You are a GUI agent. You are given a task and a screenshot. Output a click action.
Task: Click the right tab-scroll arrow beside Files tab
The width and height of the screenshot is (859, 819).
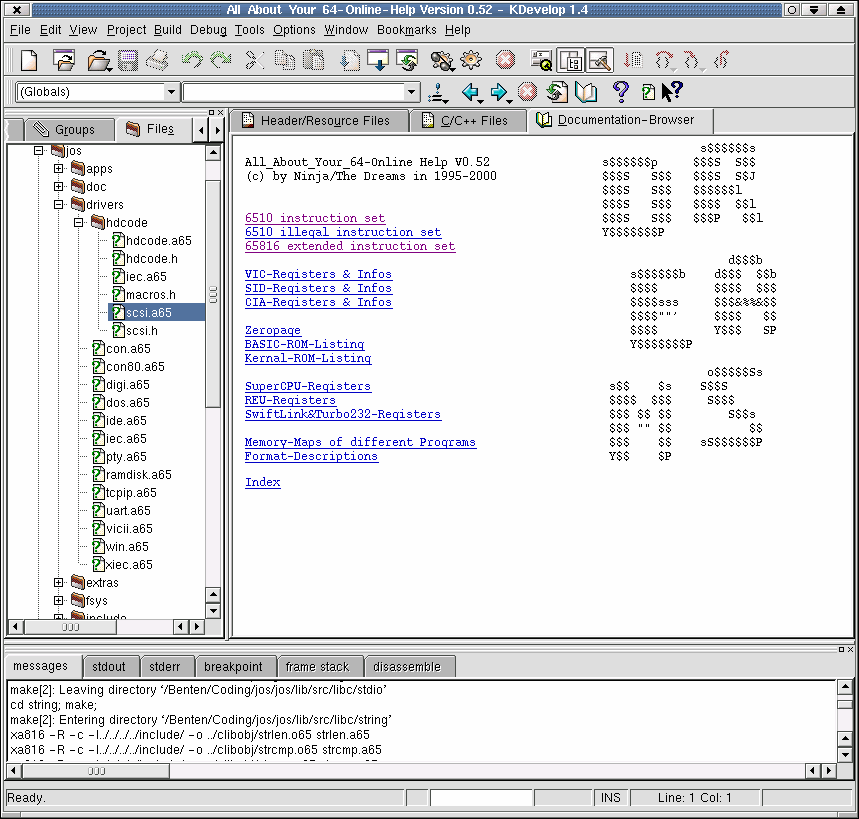pos(217,130)
